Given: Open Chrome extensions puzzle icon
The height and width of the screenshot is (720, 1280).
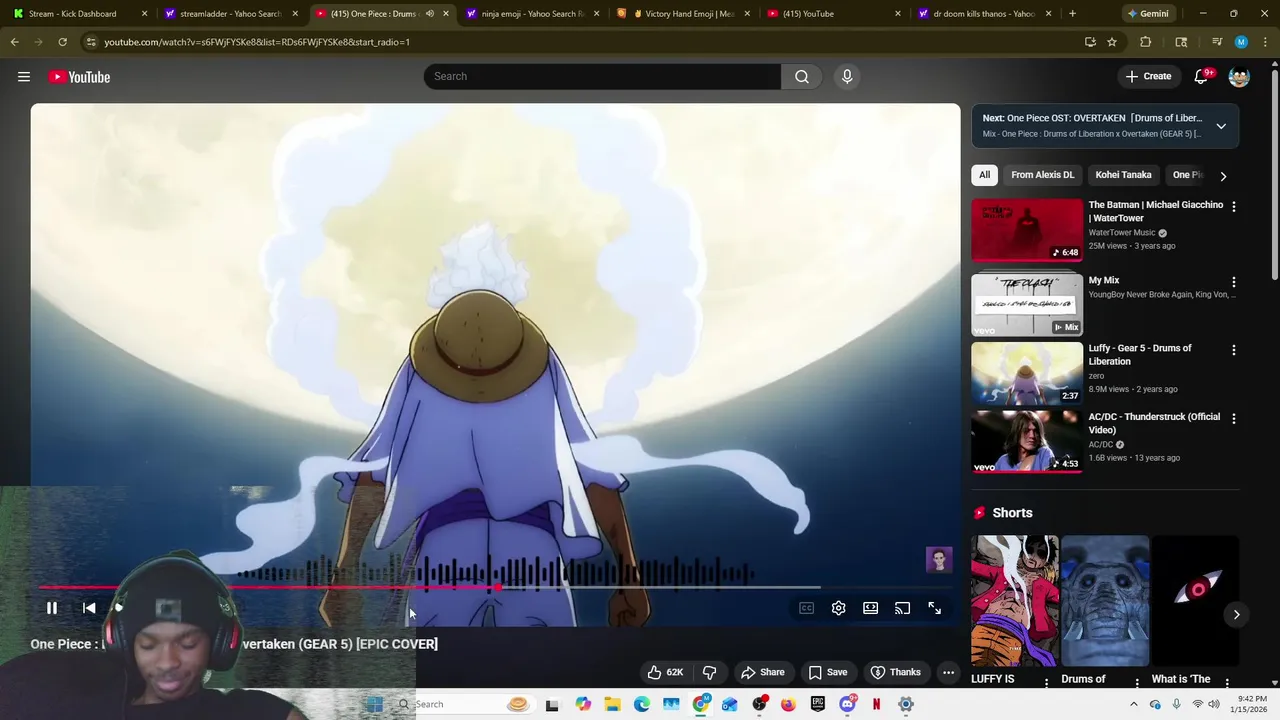Looking at the screenshot, I should pyautogui.click(x=1146, y=42).
